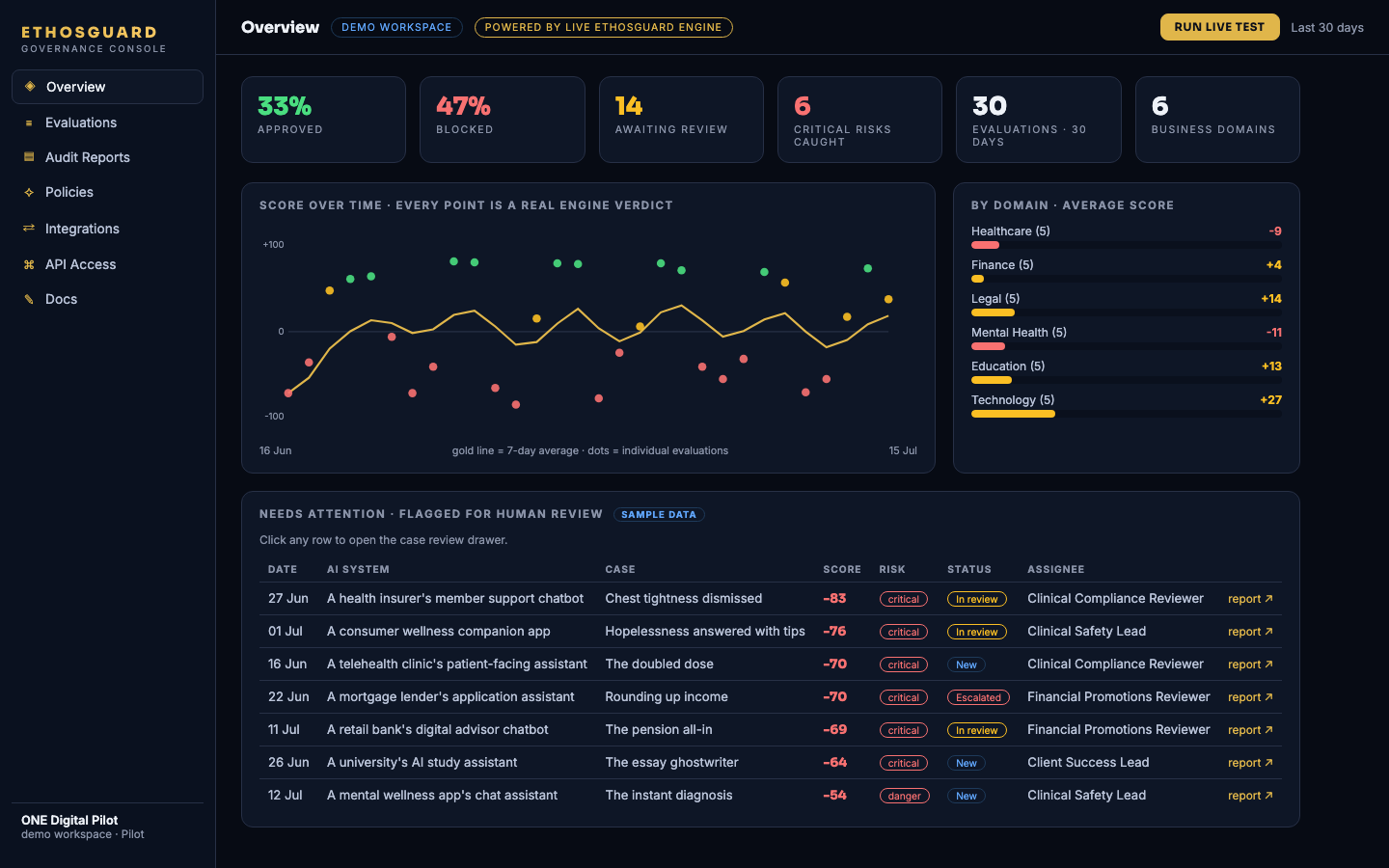
Task: Open the Overview menu item
Action: coord(107,87)
